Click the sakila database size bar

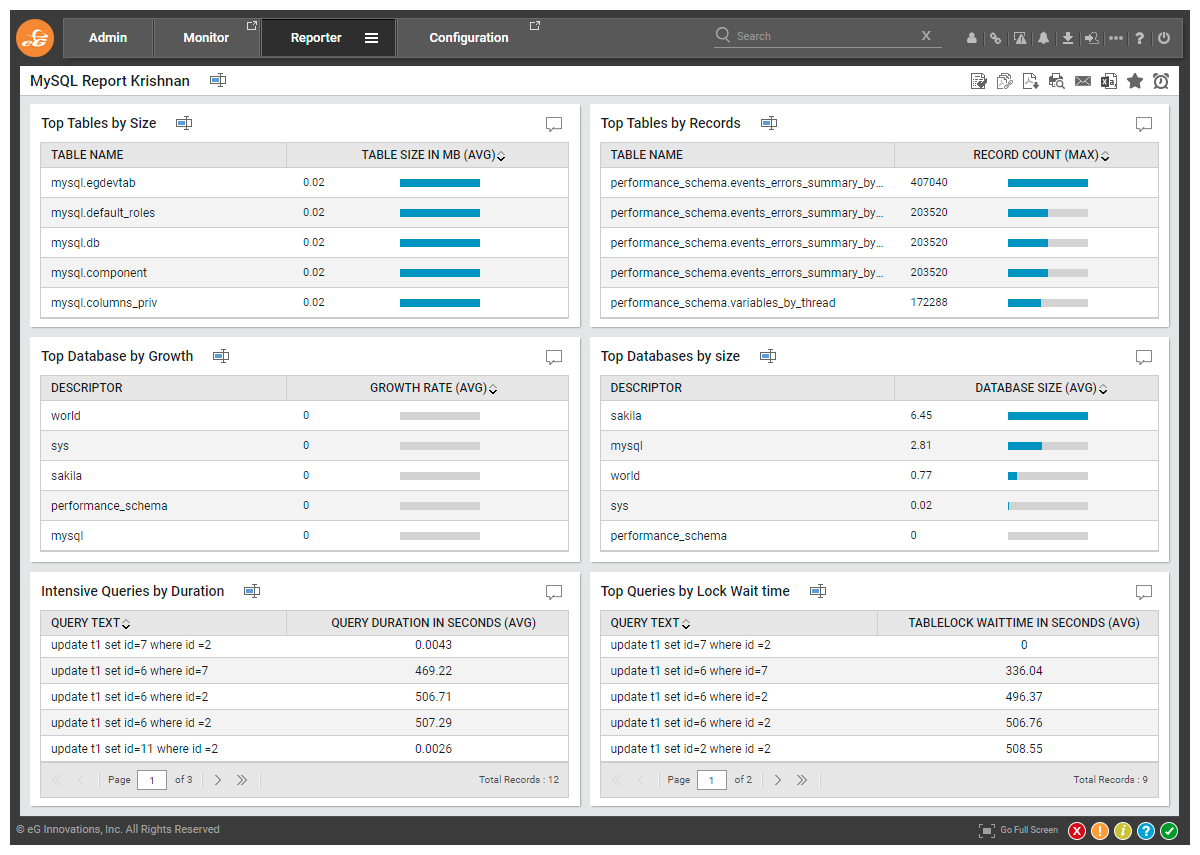1048,416
